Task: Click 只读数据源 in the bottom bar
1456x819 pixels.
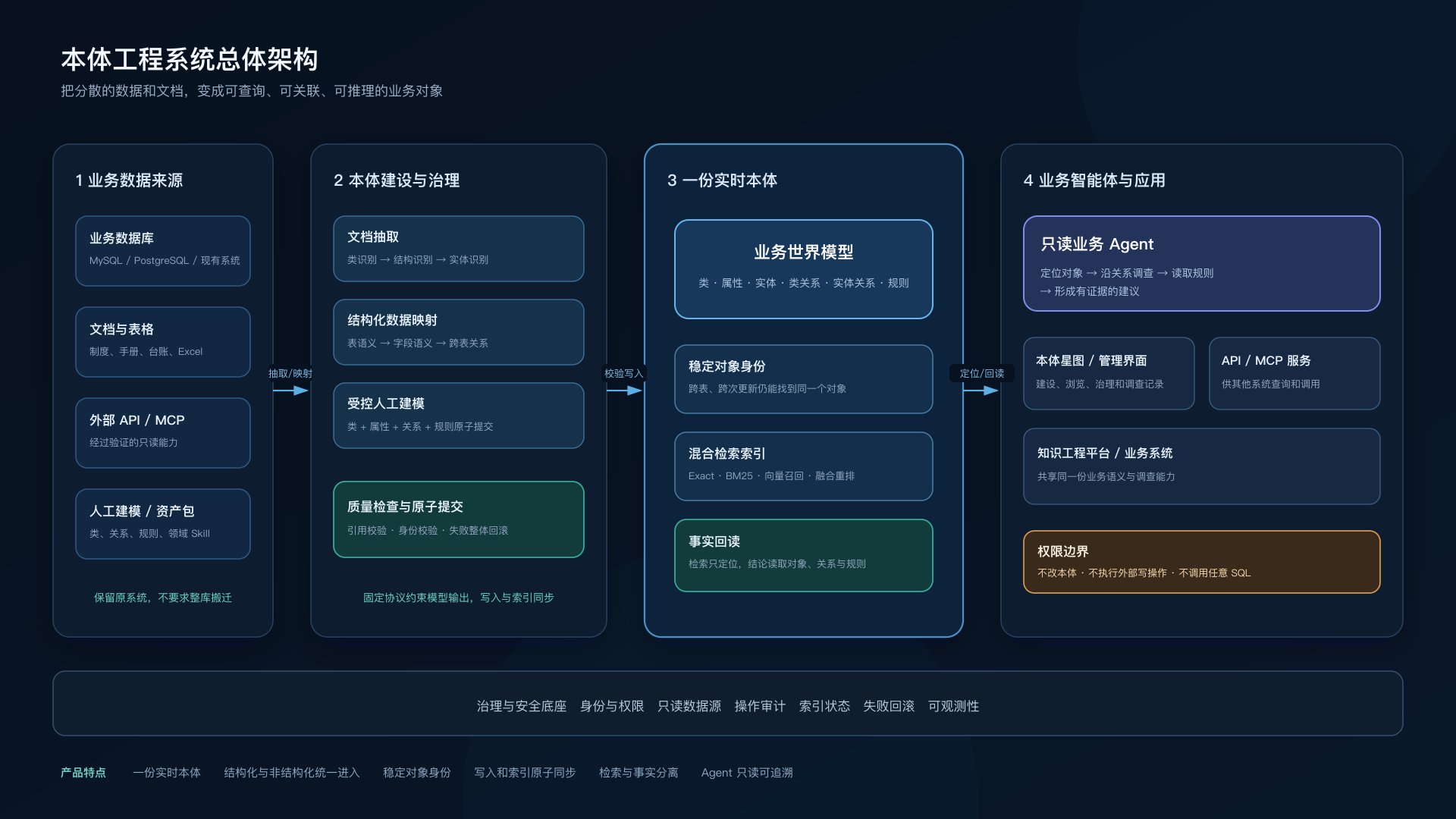Action: coord(689,706)
